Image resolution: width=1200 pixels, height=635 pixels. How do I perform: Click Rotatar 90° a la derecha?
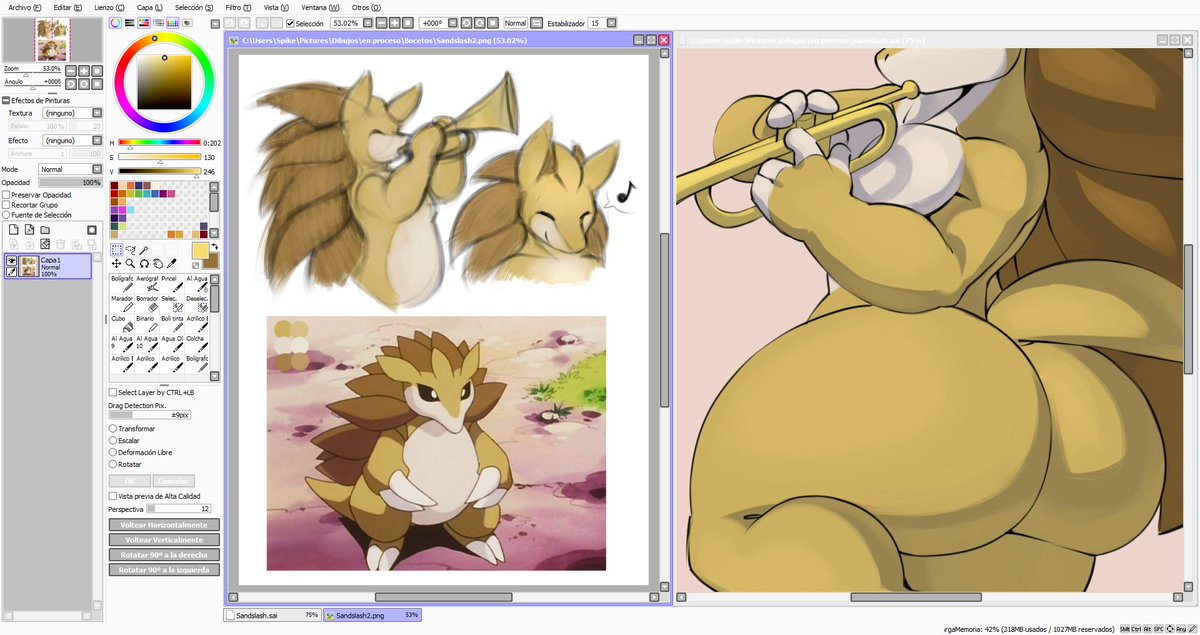click(164, 555)
